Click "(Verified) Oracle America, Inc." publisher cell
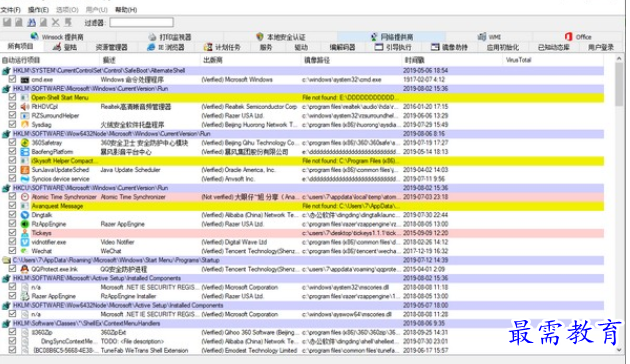The height and width of the screenshot is (364, 630). pos(238,170)
